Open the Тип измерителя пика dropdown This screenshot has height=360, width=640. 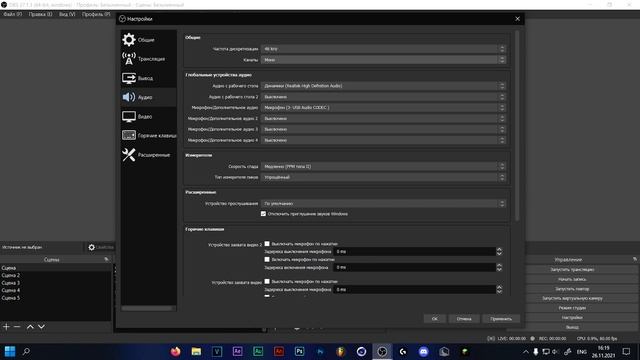[383, 177]
